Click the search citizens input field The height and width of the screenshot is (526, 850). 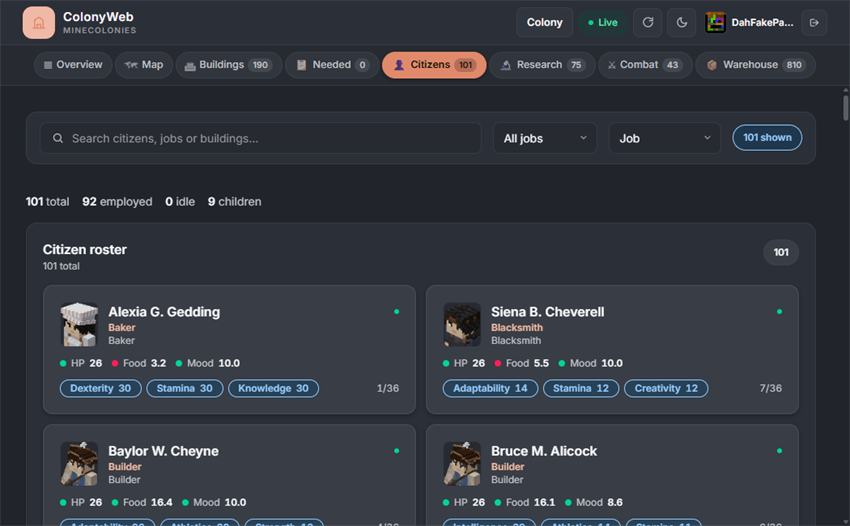(x=260, y=138)
